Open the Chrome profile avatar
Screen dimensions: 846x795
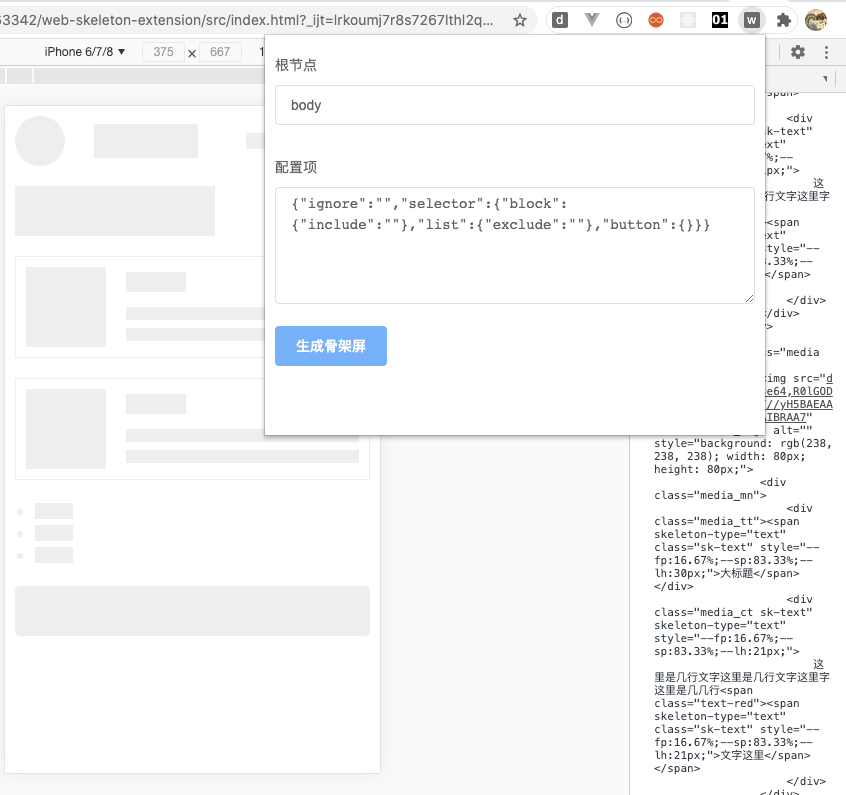[816, 21]
